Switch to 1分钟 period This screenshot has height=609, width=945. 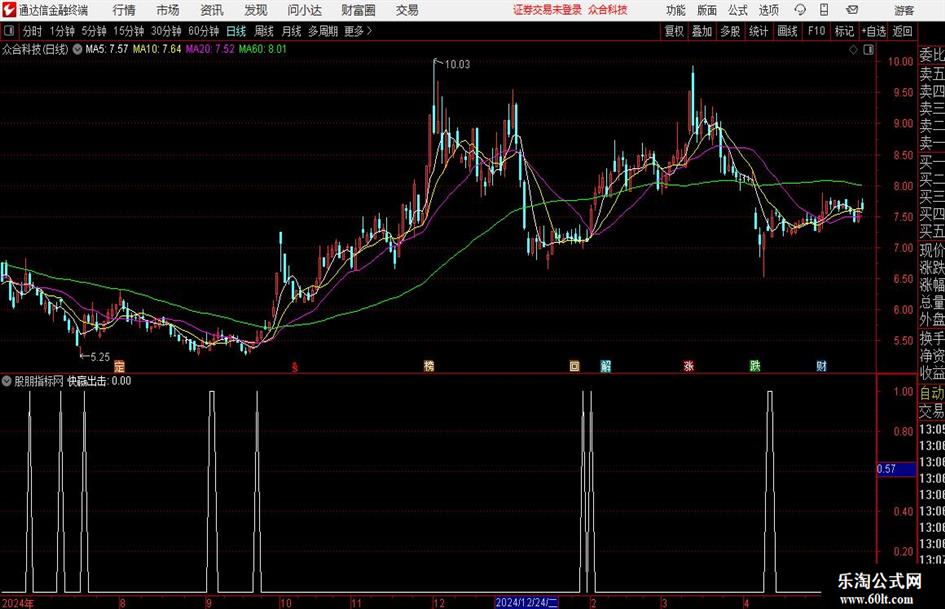click(x=62, y=31)
